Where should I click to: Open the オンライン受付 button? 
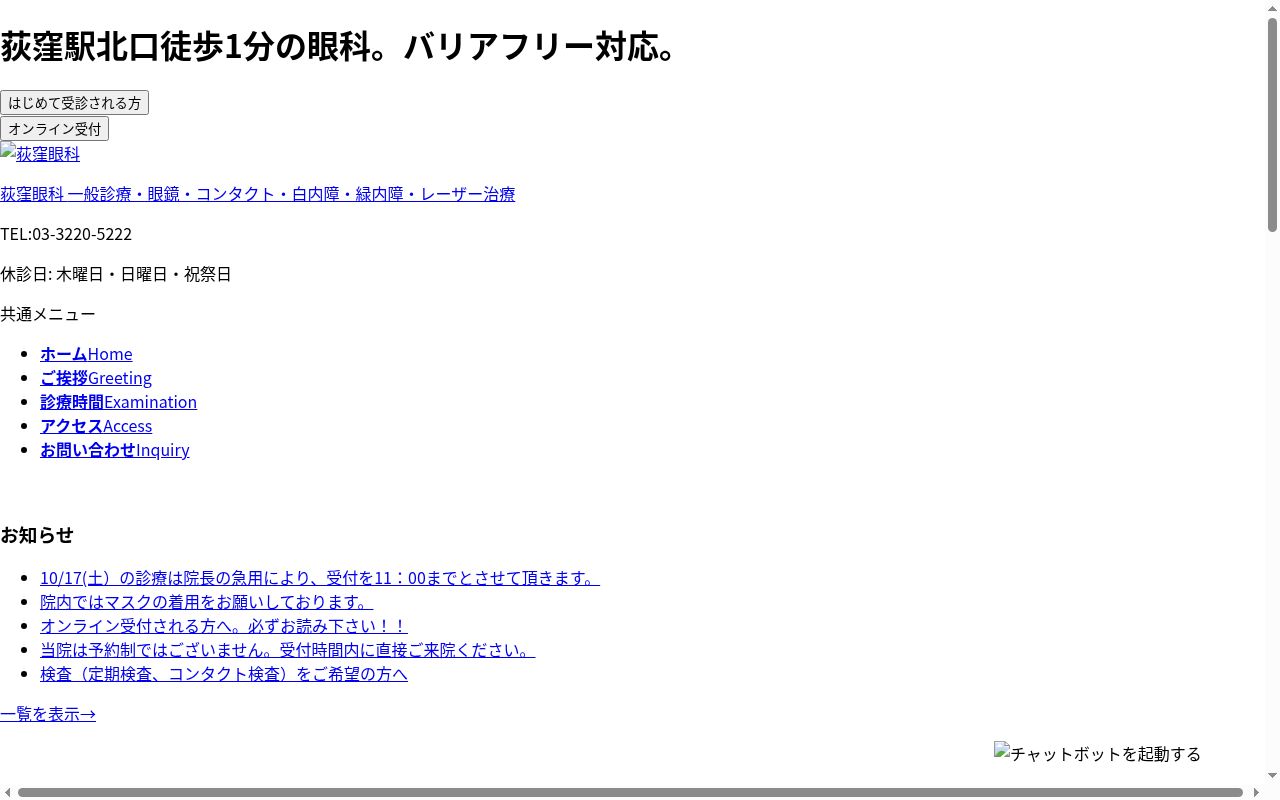54,129
